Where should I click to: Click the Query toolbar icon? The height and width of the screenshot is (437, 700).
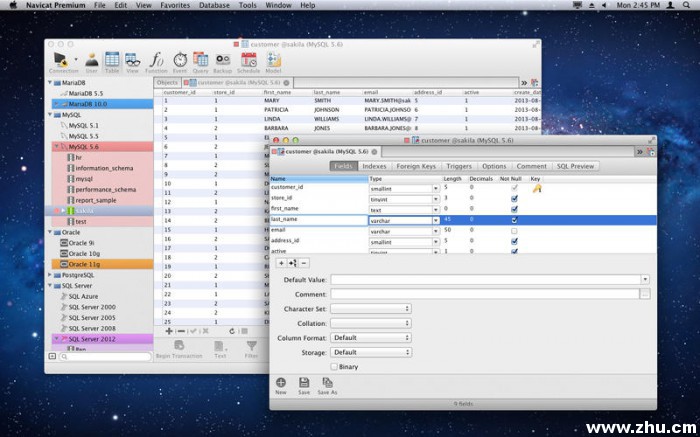click(x=200, y=61)
